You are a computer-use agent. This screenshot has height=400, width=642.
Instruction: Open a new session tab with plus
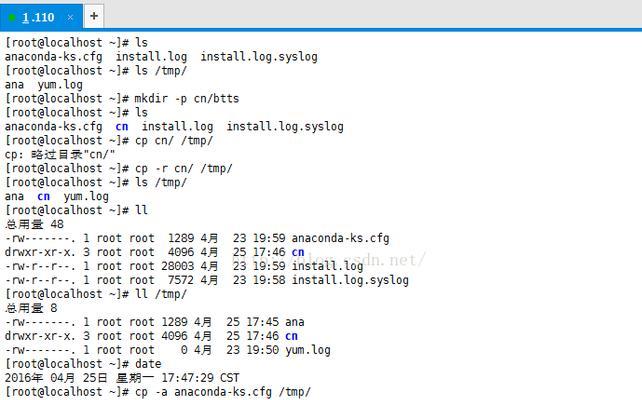94,16
